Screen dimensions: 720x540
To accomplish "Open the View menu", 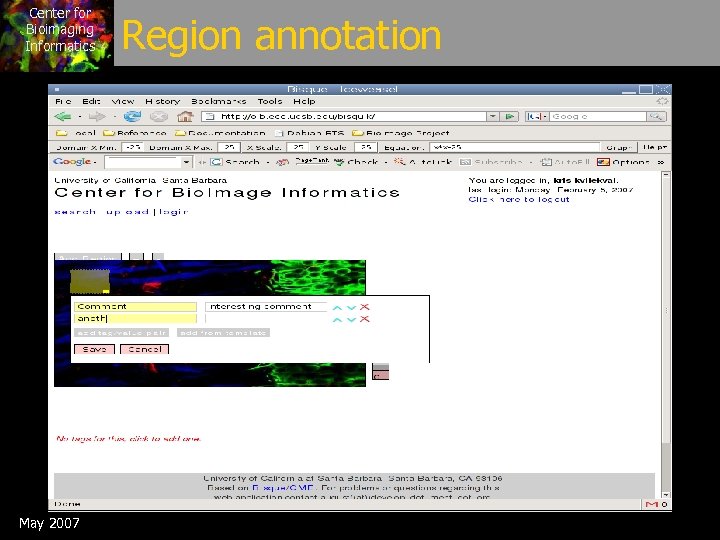I will 123,101.
